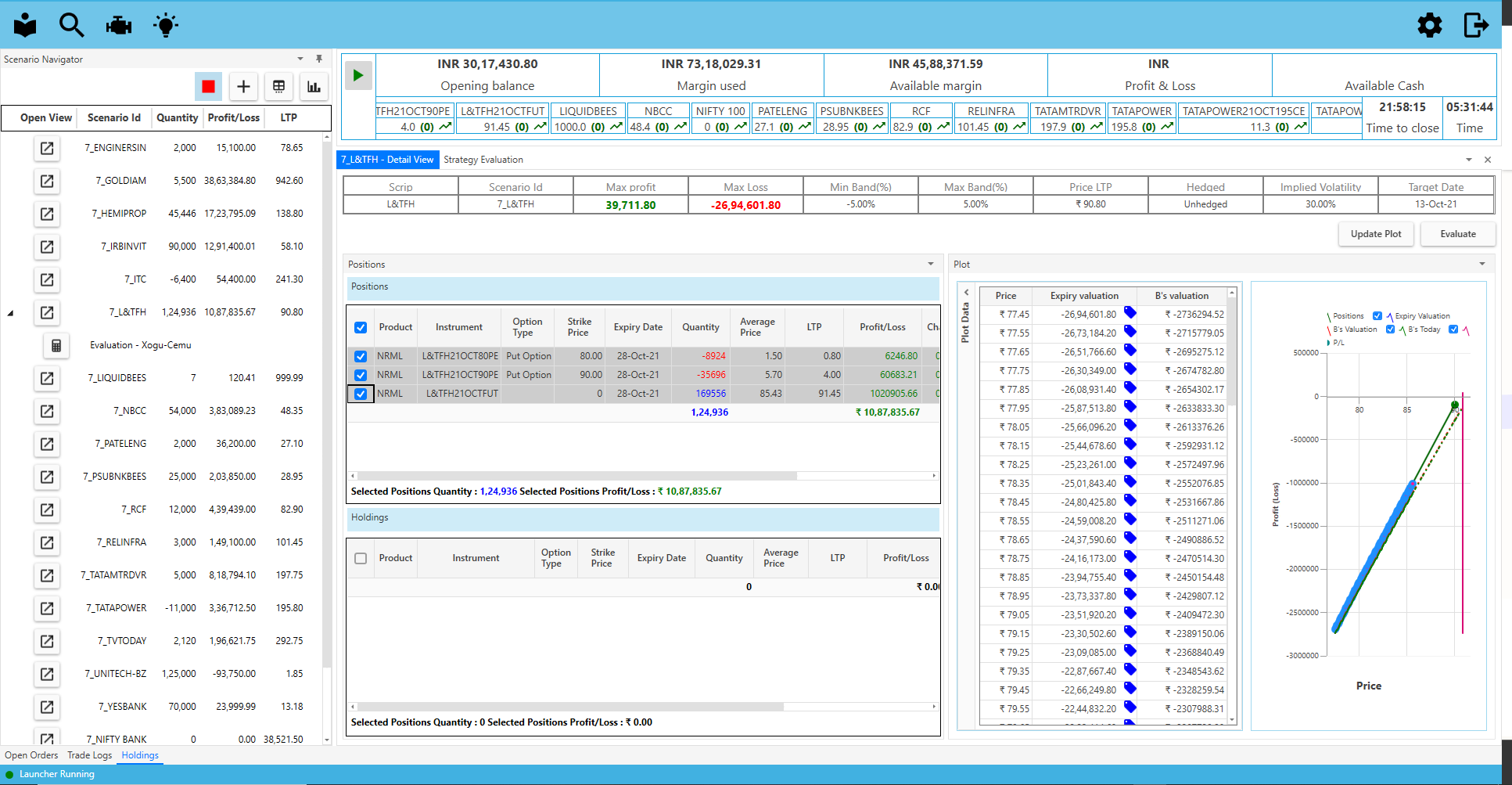
Task: Open view for 7_ITC scenario
Action: pyautogui.click(x=47, y=279)
